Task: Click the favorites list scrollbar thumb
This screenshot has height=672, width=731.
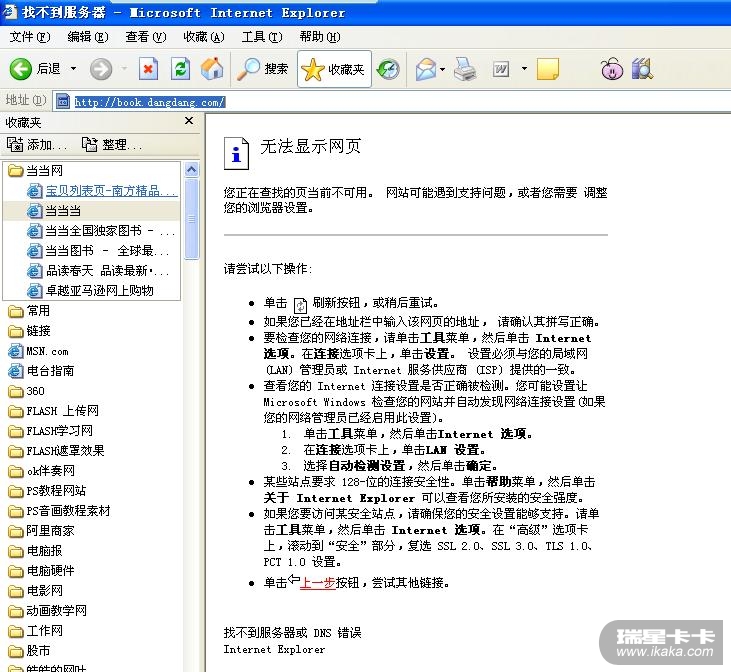Action: 192,219
